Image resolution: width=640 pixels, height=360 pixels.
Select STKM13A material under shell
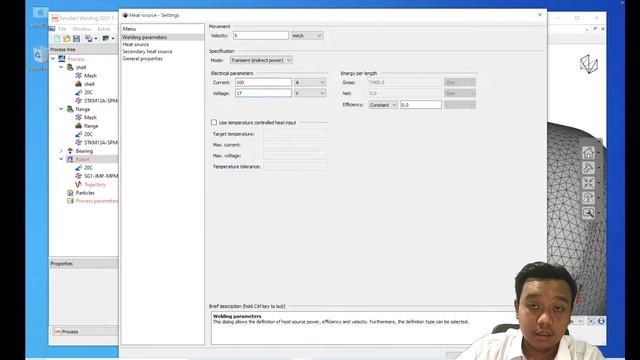pyautogui.click(x=101, y=100)
